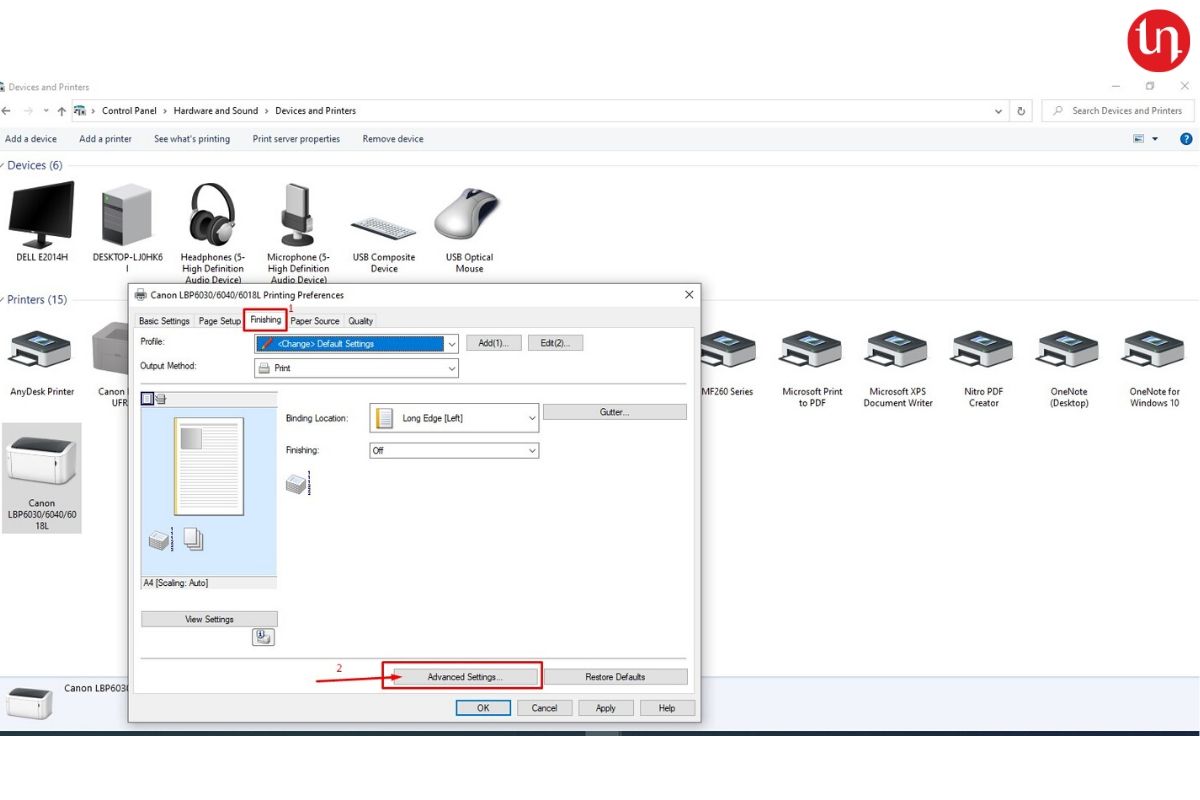Viewport: 1200px width, 800px height.
Task: Open the Output Method dropdown
Action: click(x=357, y=368)
